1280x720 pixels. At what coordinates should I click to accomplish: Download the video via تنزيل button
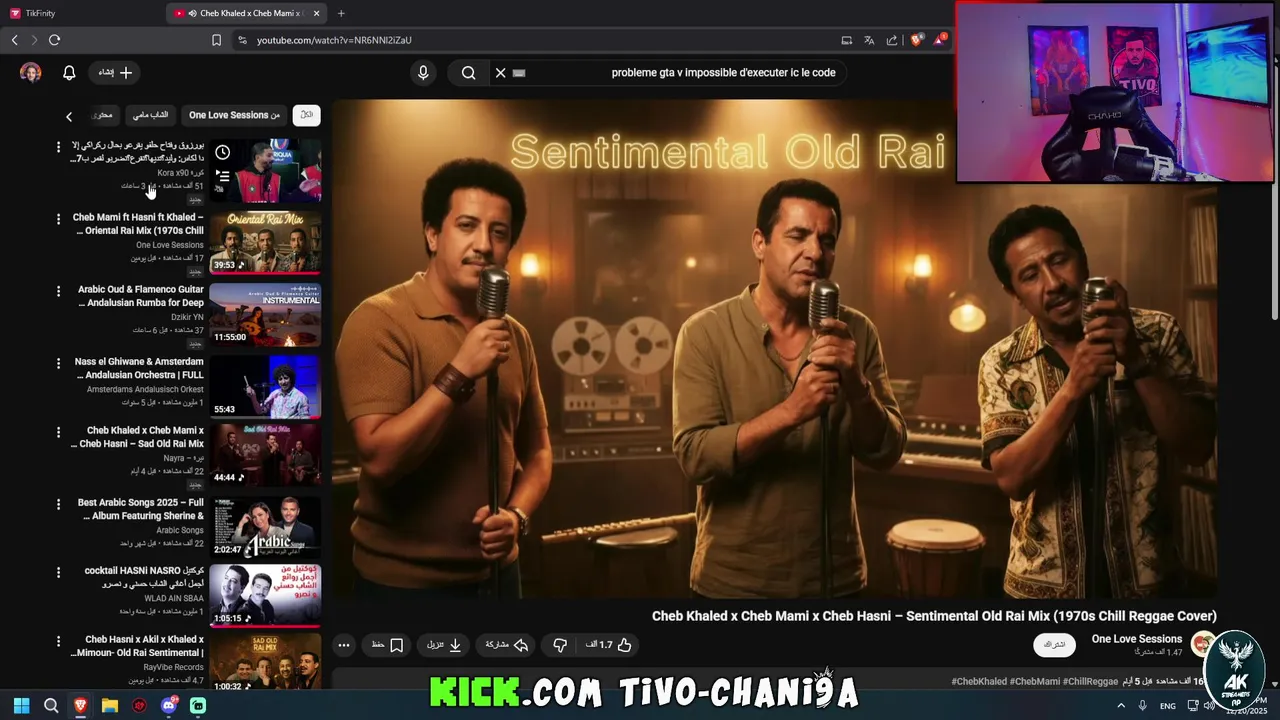[x=445, y=645]
